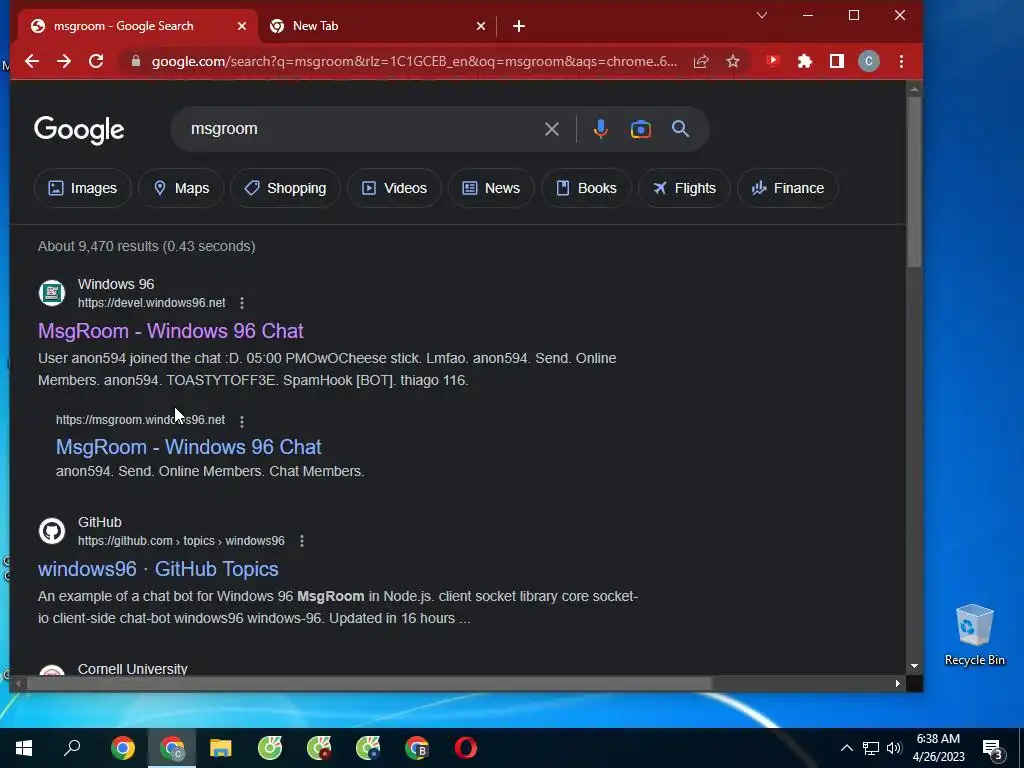This screenshot has width=1024, height=768.
Task: Toggle the Chrome side panel icon
Action: click(x=837, y=61)
